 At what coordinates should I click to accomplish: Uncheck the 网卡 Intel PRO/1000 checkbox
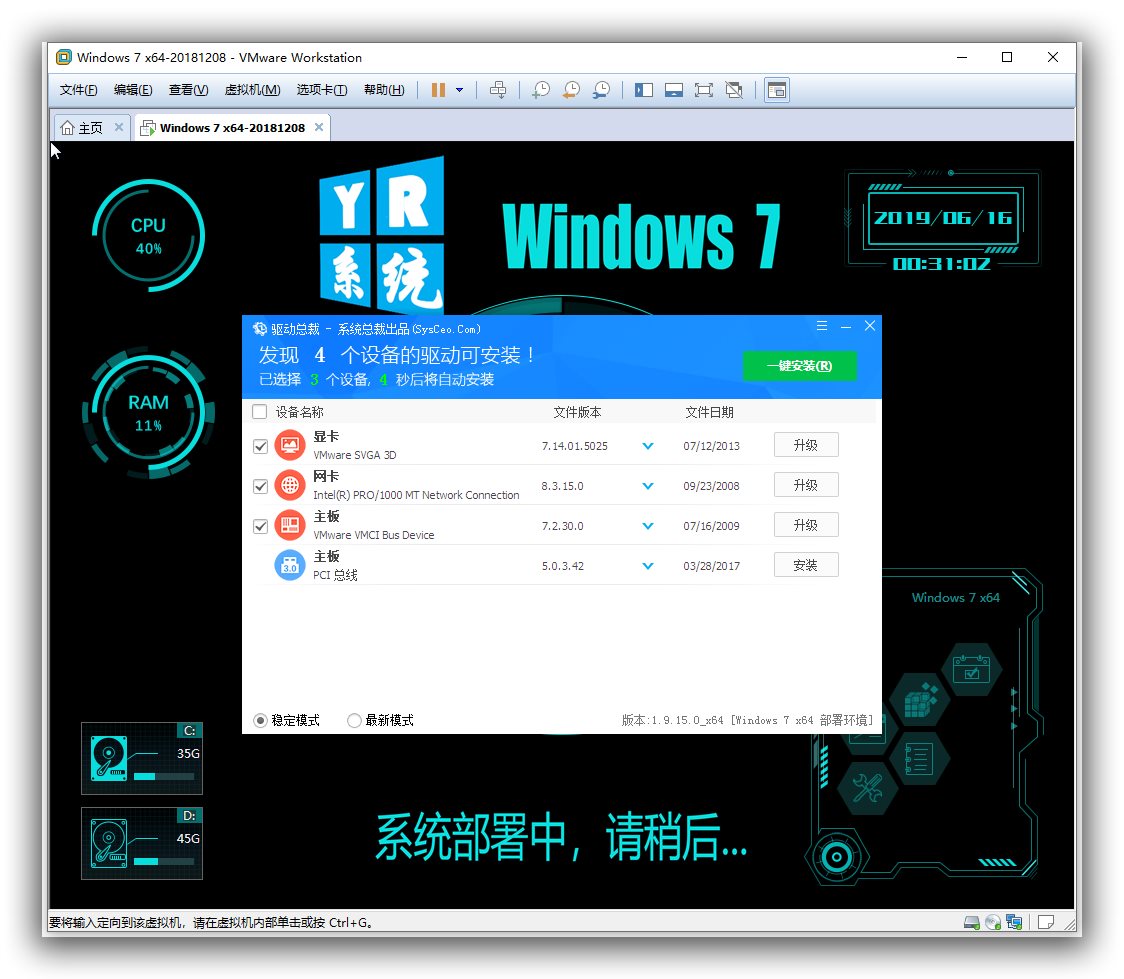[x=260, y=487]
